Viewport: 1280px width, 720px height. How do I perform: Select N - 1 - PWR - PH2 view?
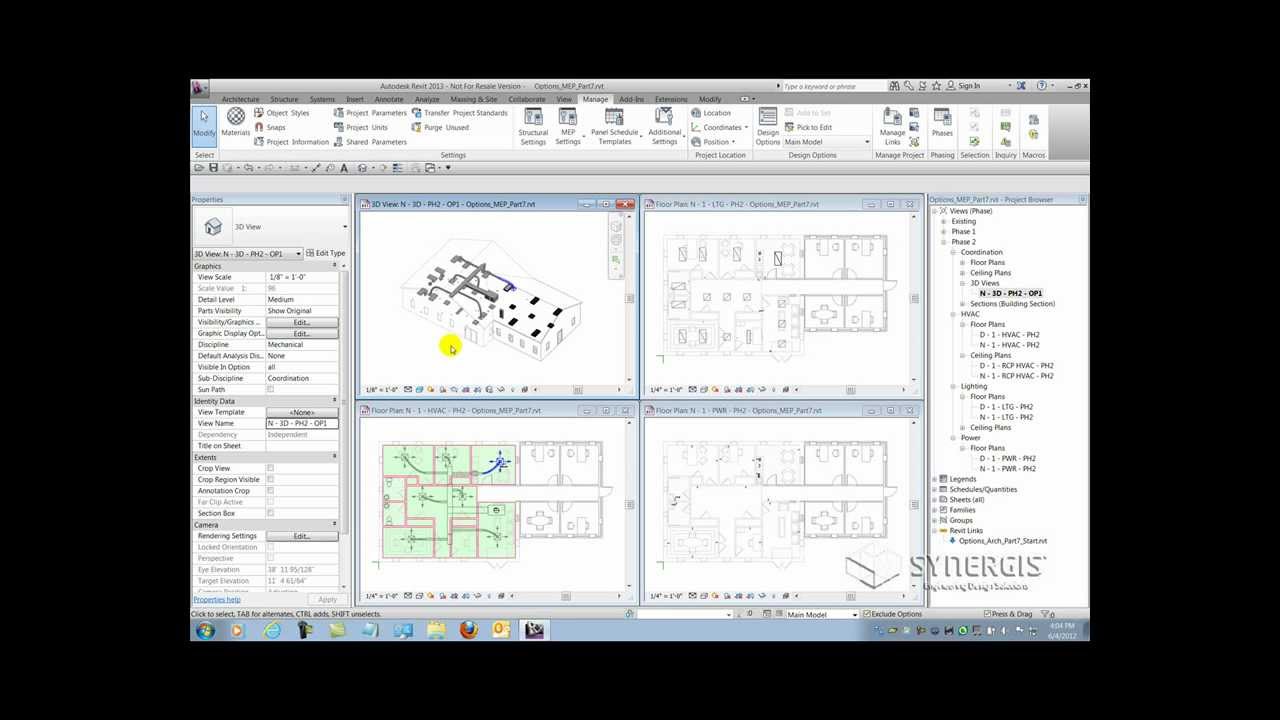pyautogui.click(x=1007, y=469)
